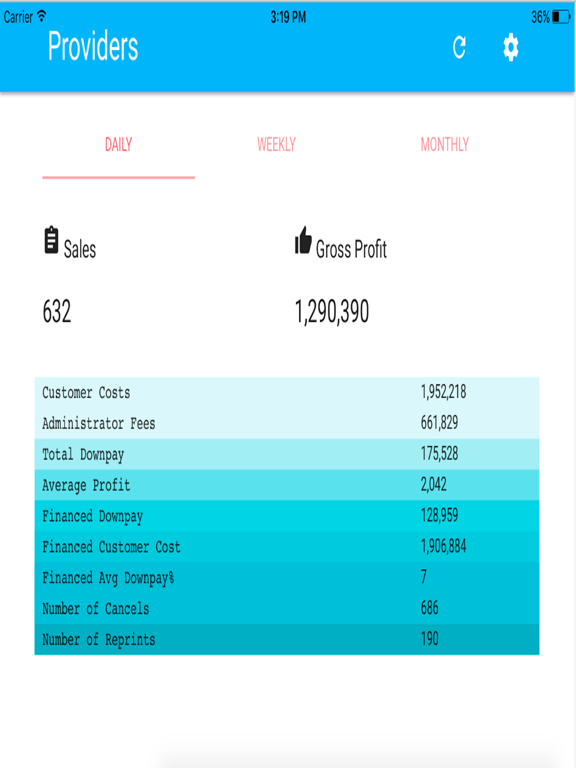Tap the Sales value 632
The height and width of the screenshot is (768, 576).
click(x=57, y=312)
